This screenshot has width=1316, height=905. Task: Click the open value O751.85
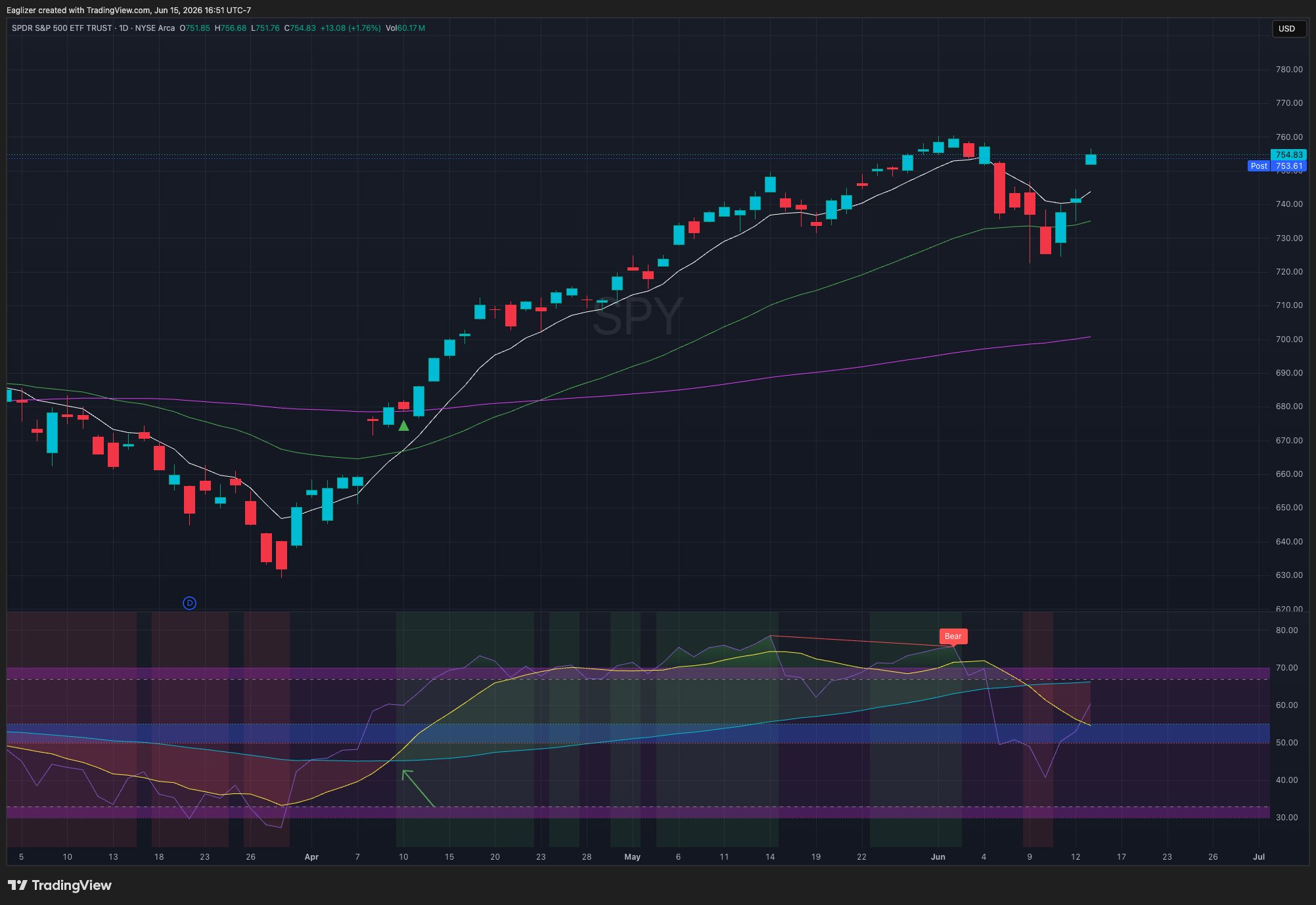pyautogui.click(x=194, y=28)
